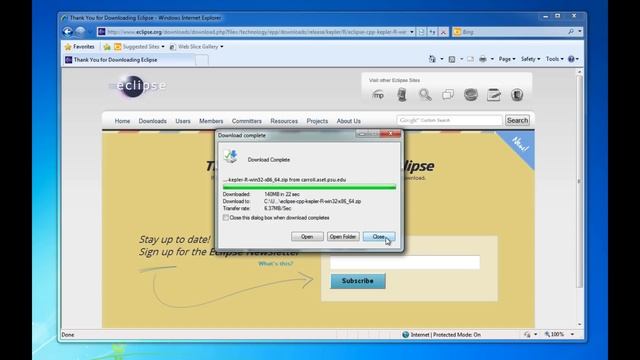Toggle 'Close this dialog box when download completes'
The width and height of the screenshot is (640, 360).
pos(226,218)
